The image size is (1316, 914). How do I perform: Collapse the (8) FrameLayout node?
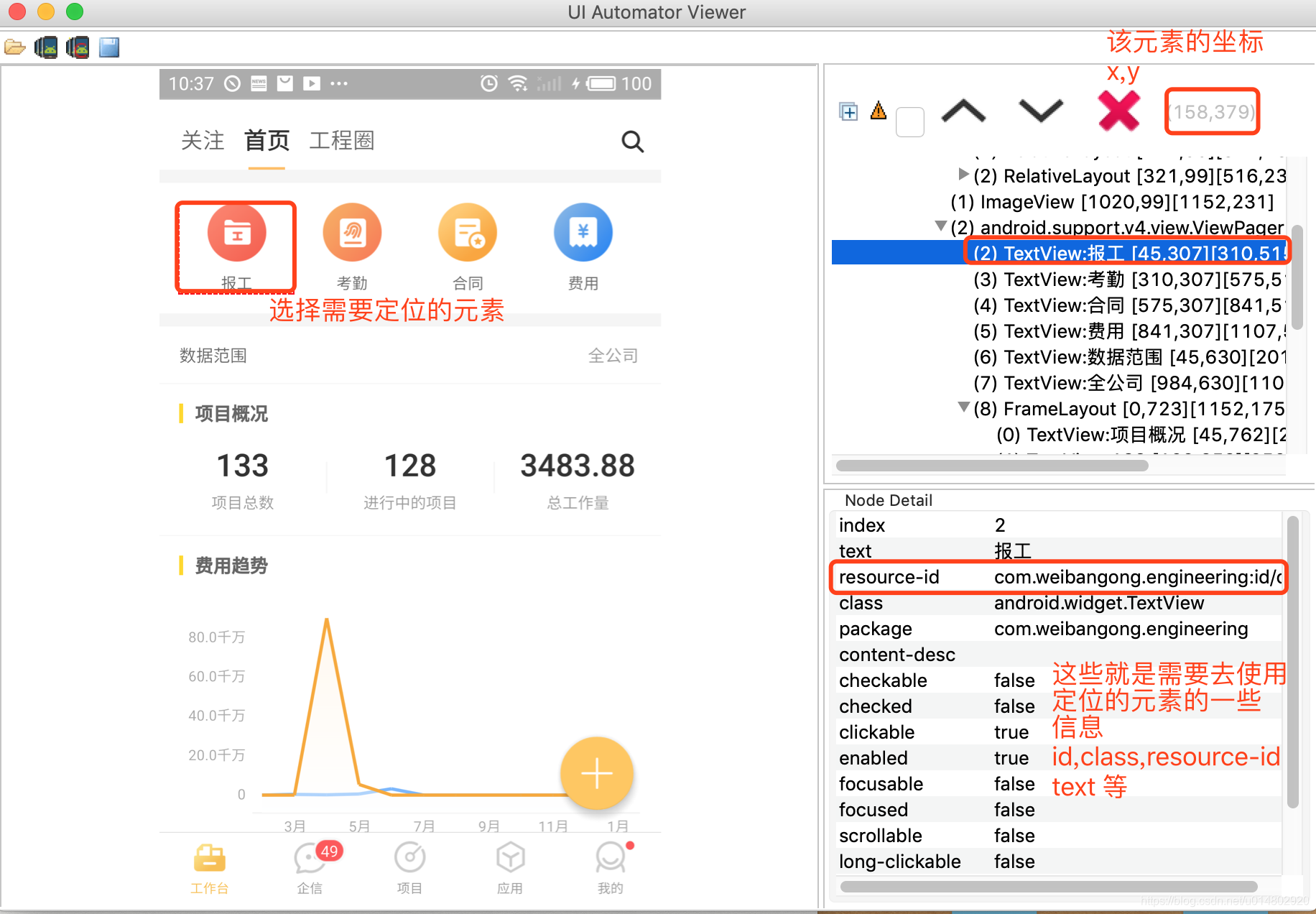pos(963,408)
